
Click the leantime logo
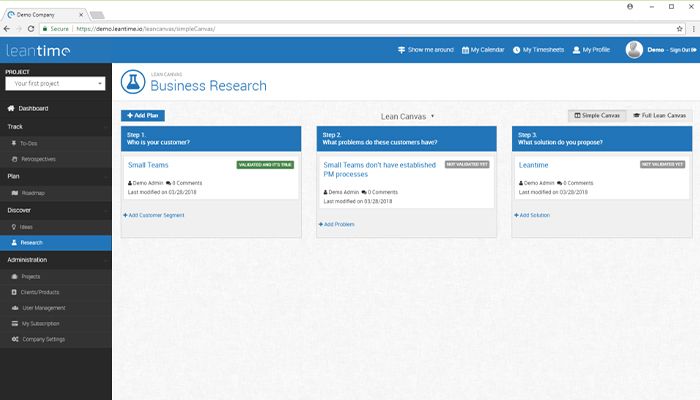pos(38,50)
